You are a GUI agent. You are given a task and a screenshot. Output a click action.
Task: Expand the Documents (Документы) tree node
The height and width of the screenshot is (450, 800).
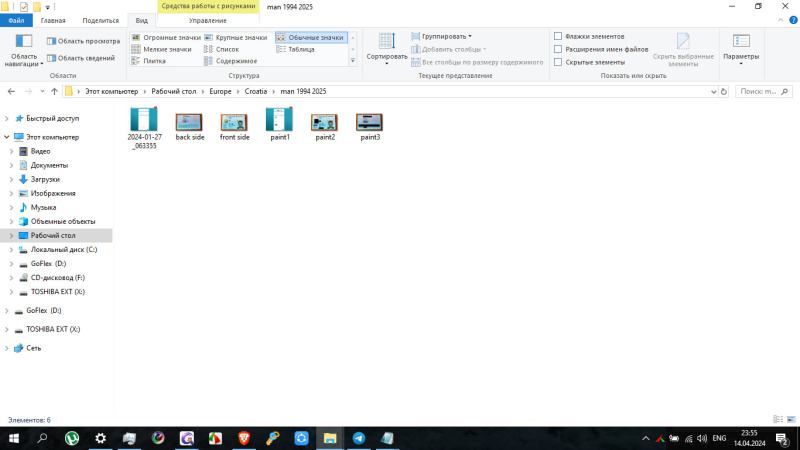[11, 165]
